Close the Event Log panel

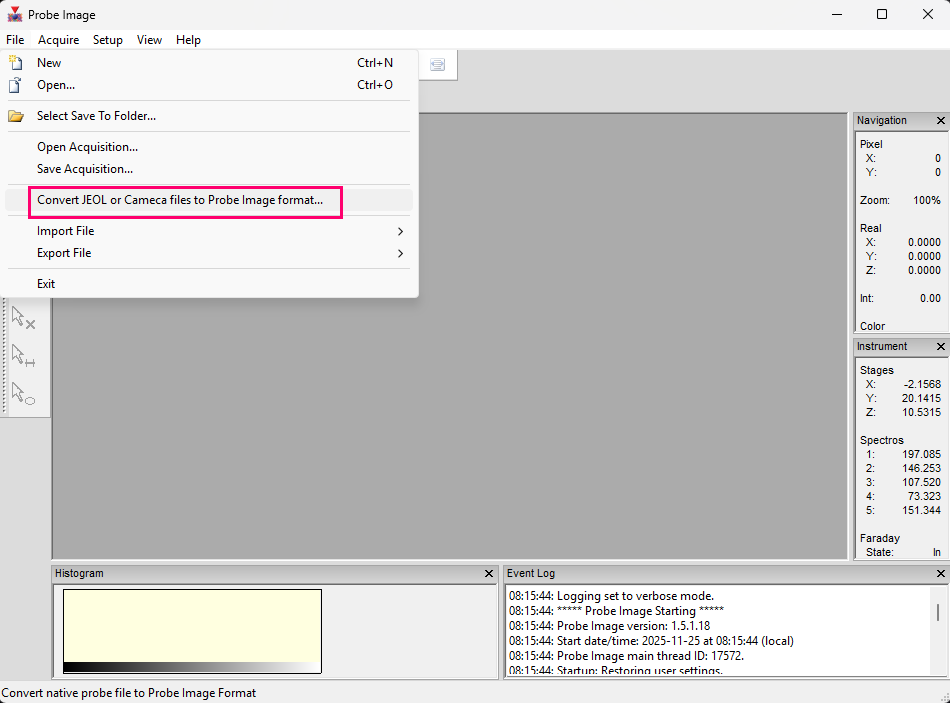[940, 574]
